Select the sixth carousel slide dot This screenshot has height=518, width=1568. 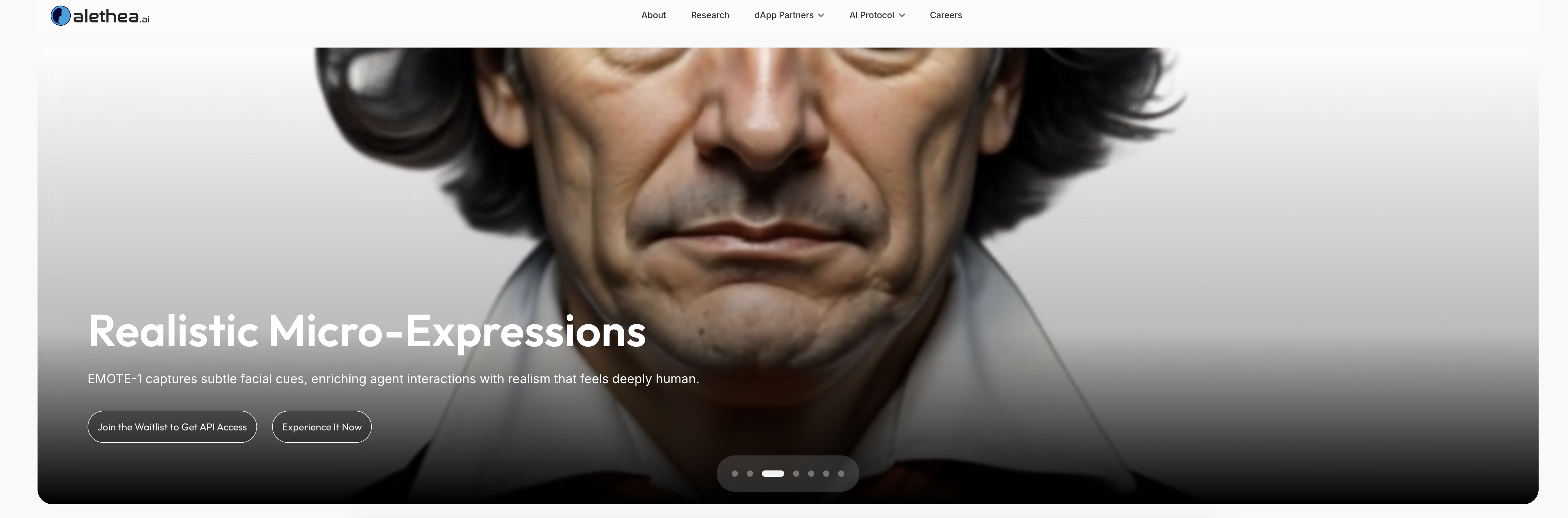pyautogui.click(x=826, y=474)
